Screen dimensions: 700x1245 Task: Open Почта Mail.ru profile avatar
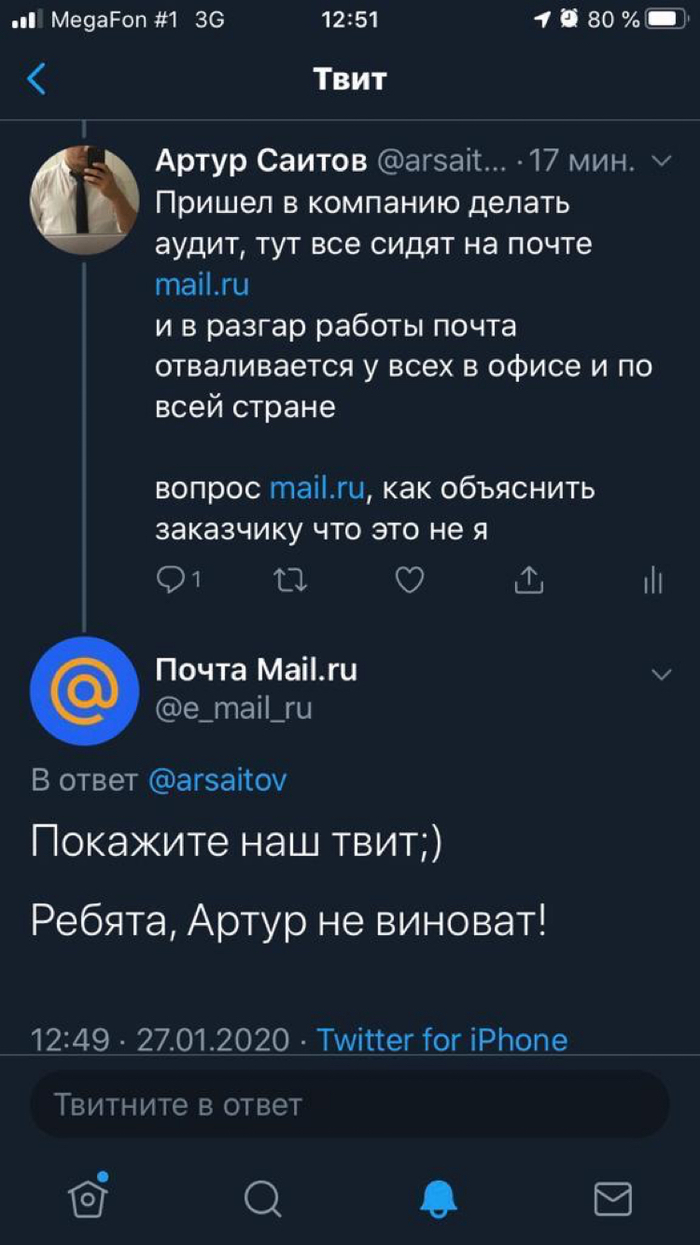(85, 690)
